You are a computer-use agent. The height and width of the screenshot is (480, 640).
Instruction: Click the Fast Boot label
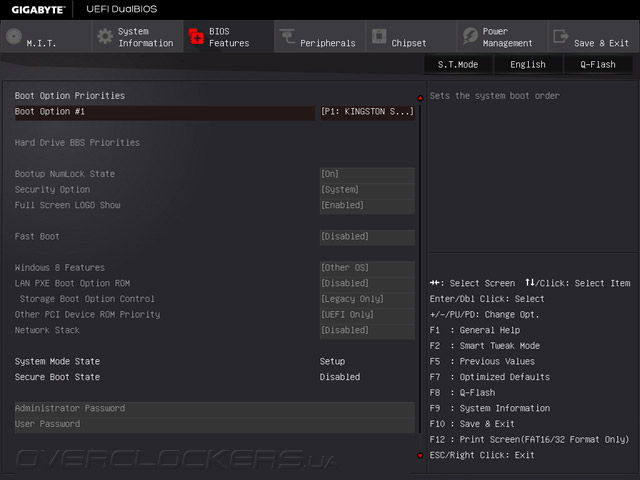(37, 236)
